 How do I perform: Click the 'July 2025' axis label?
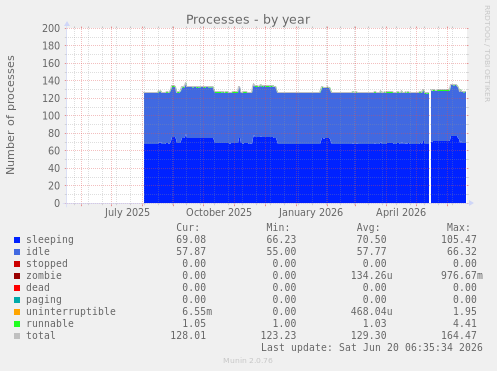pyautogui.click(x=127, y=213)
